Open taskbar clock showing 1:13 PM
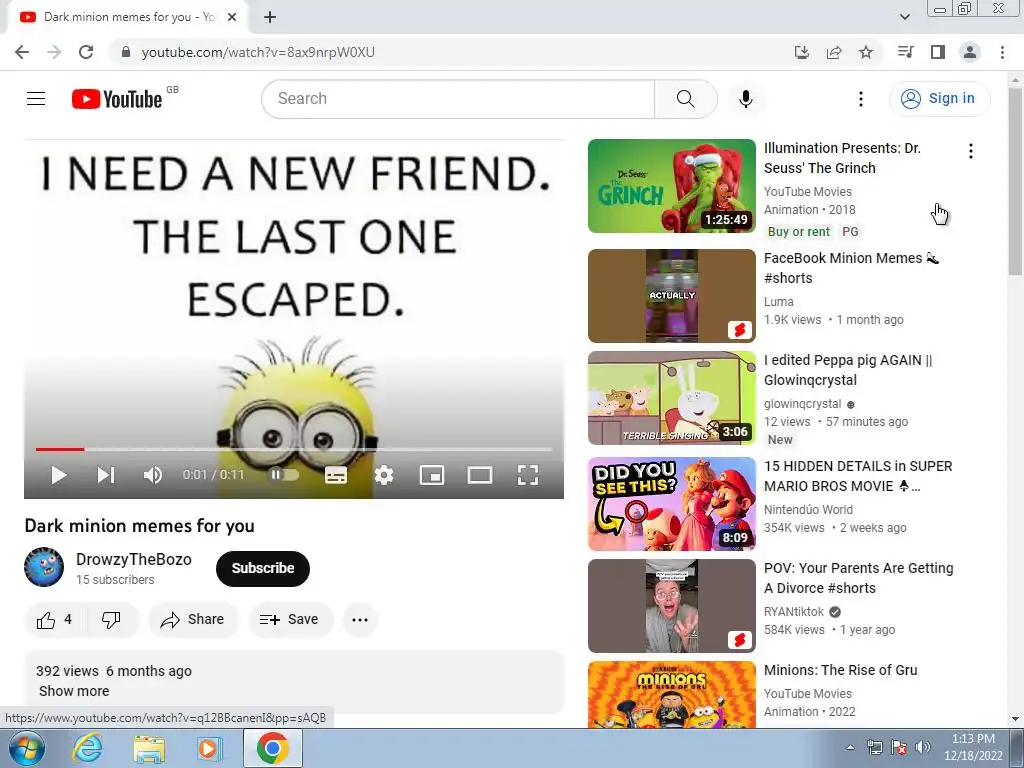The image size is (1024, 768). 973,748
